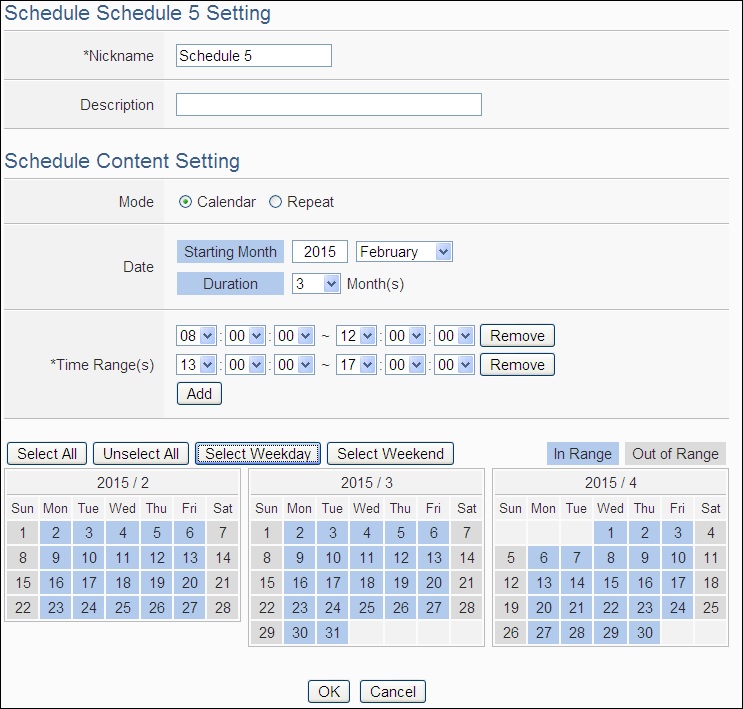Toggle February 14 in the 2015/2 calendar

tap(223, 558)
